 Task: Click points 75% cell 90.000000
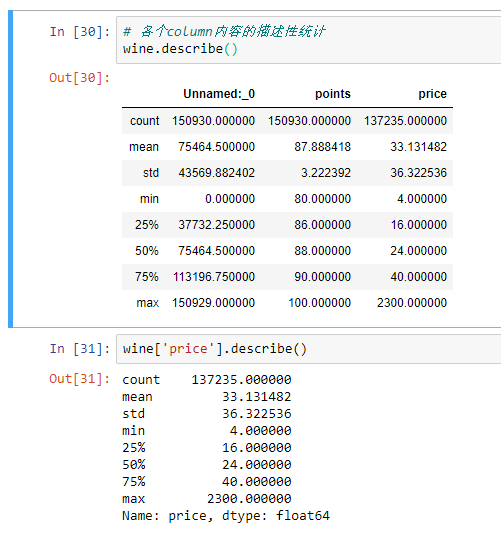323,277
